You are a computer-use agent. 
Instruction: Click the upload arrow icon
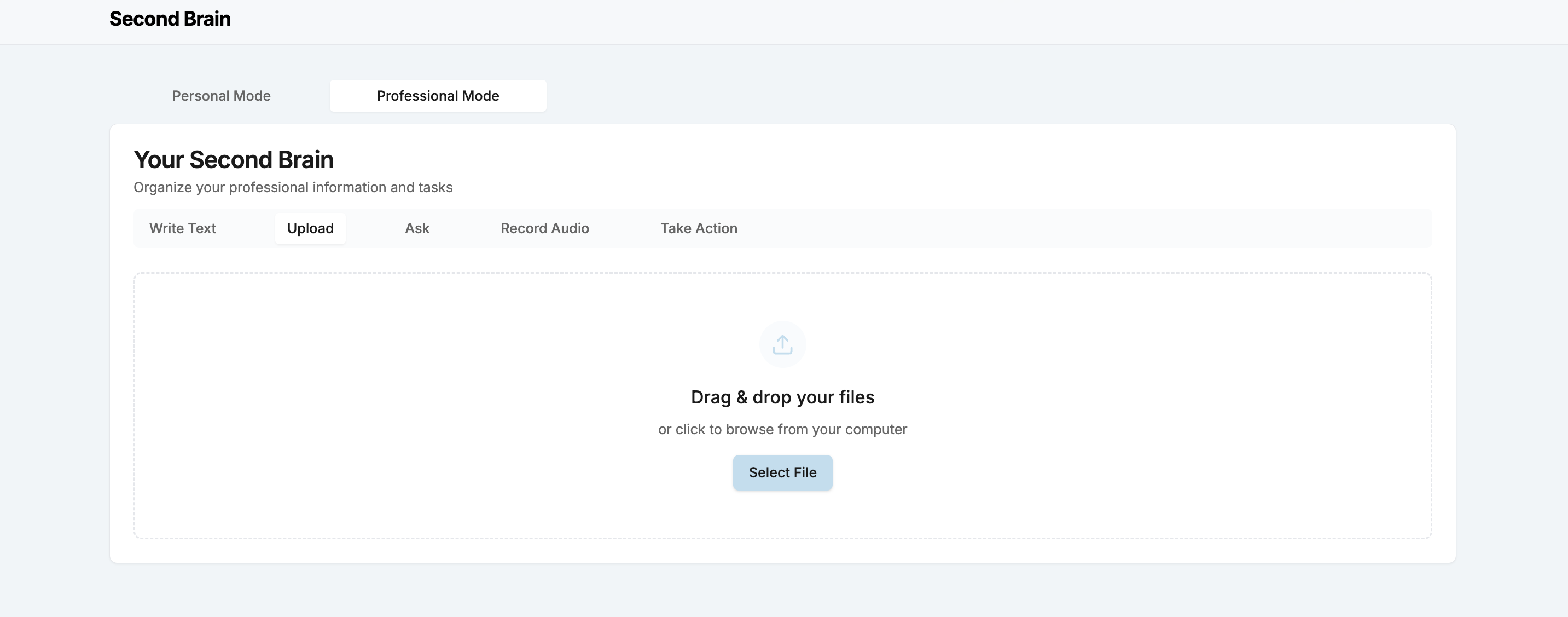[782, 344]
